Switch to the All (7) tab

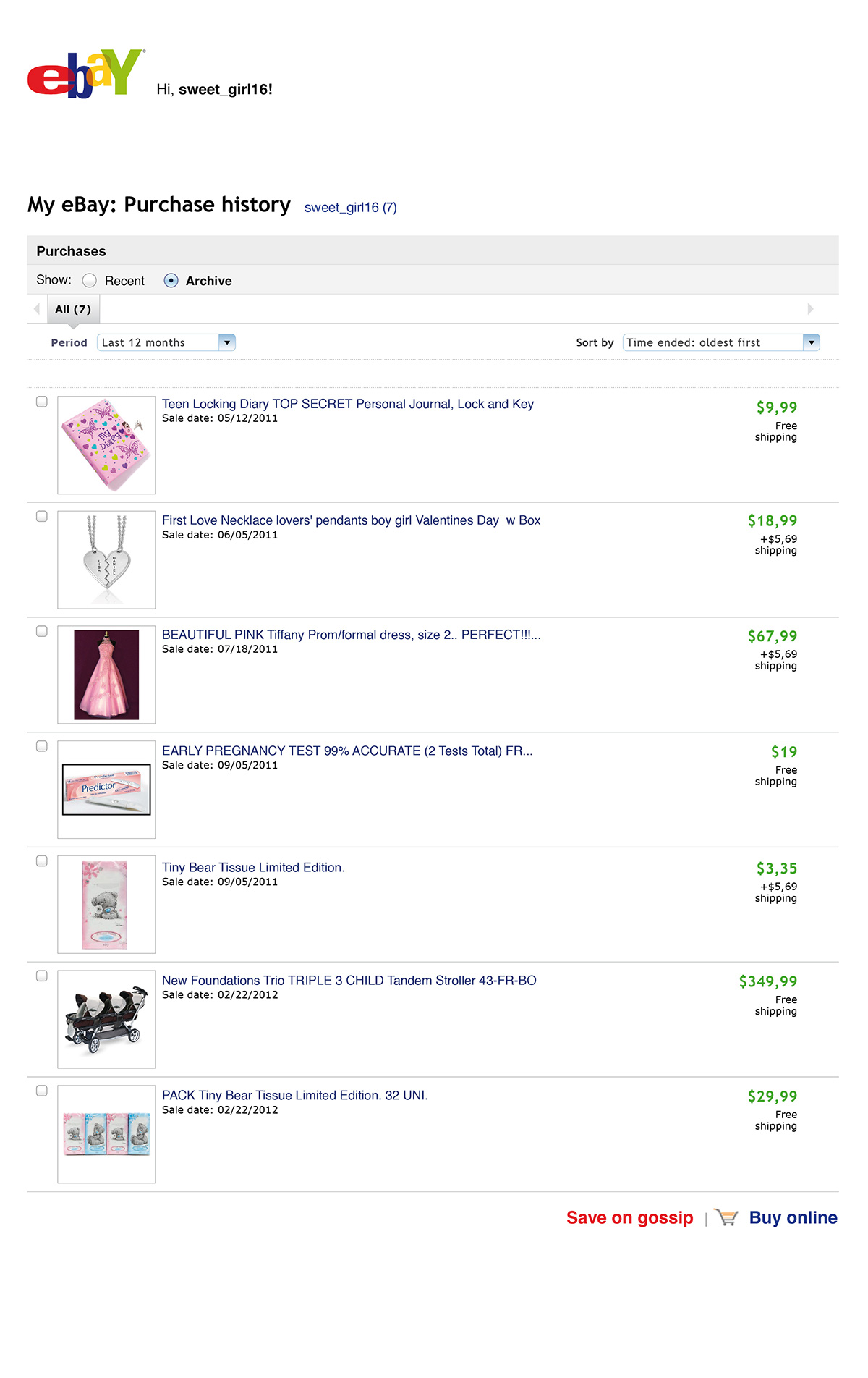click(x=73, y=309)
